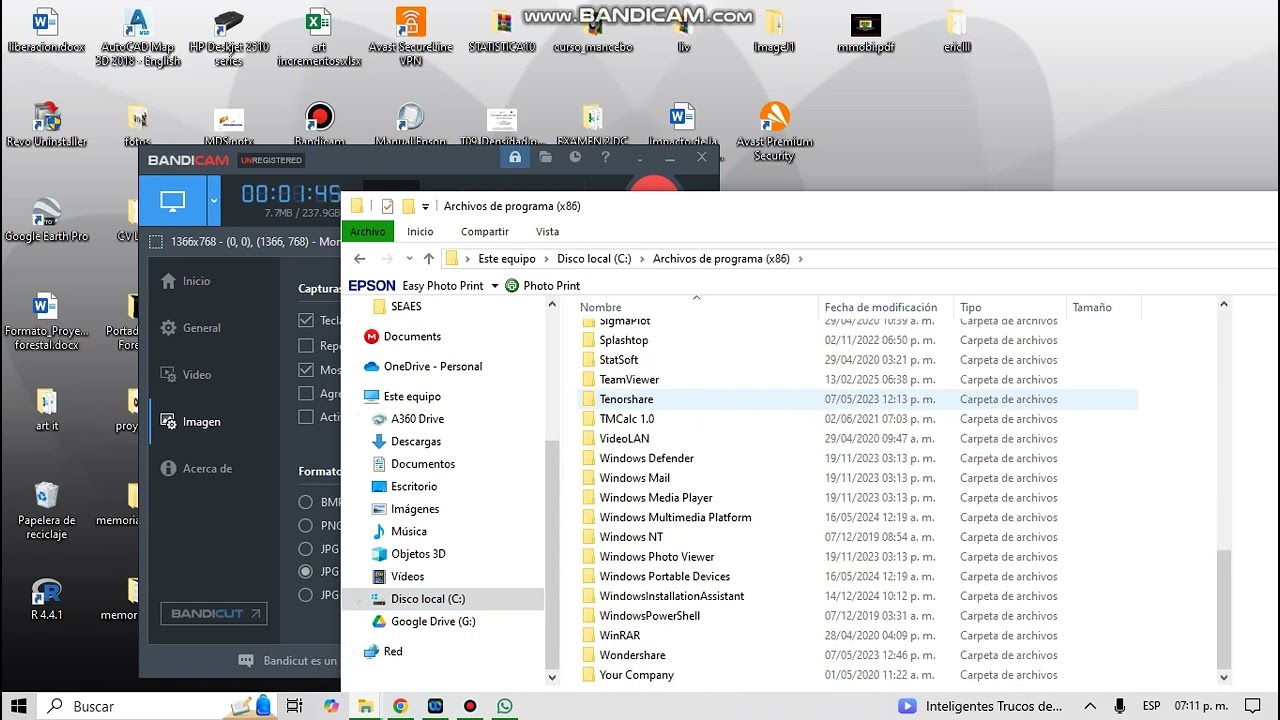Click Bandicam scheduled recording clock icon
This screenshot has height=720, width=1280.
tap(575, 158)
